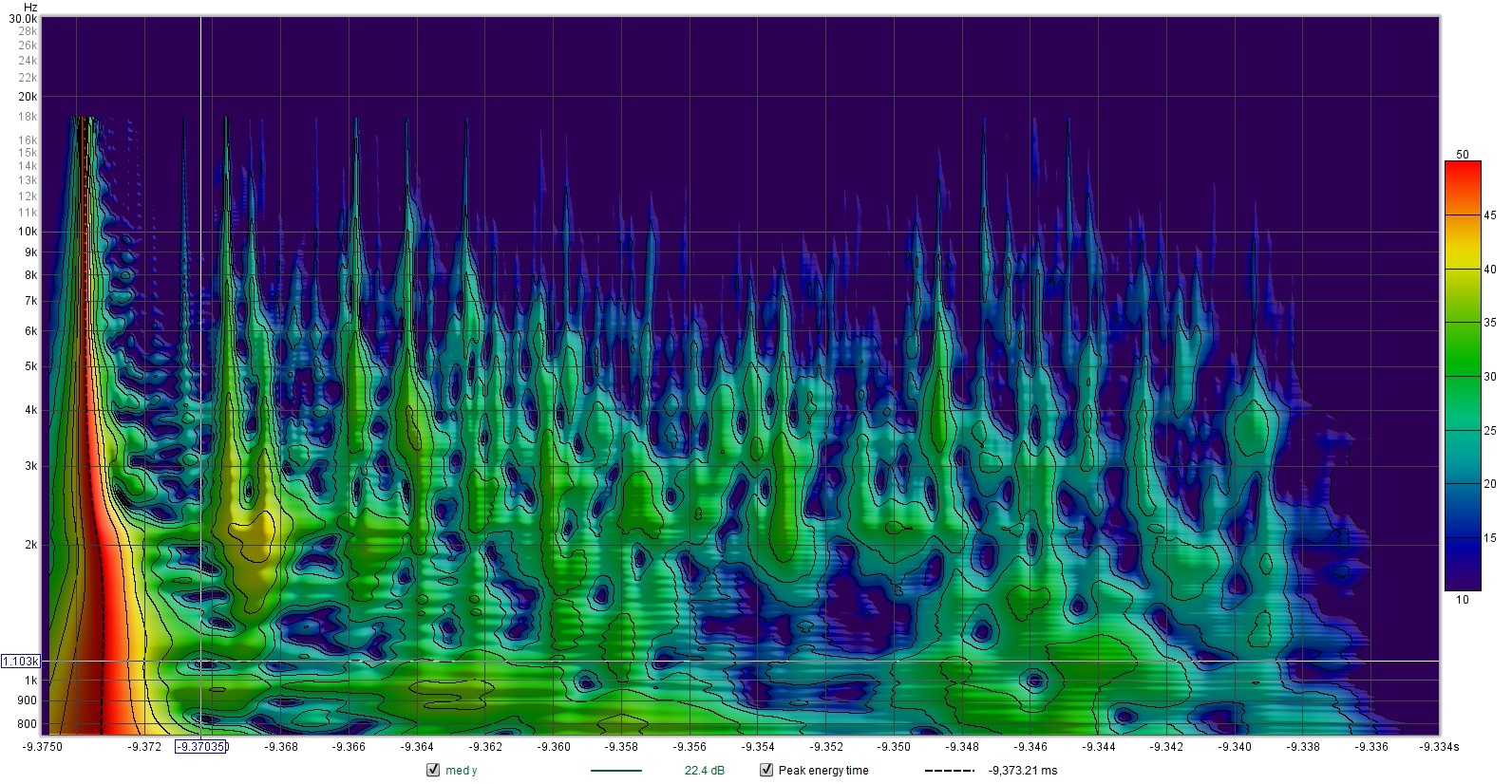Click the -9.334s time axis label

tap(1439, 747)
